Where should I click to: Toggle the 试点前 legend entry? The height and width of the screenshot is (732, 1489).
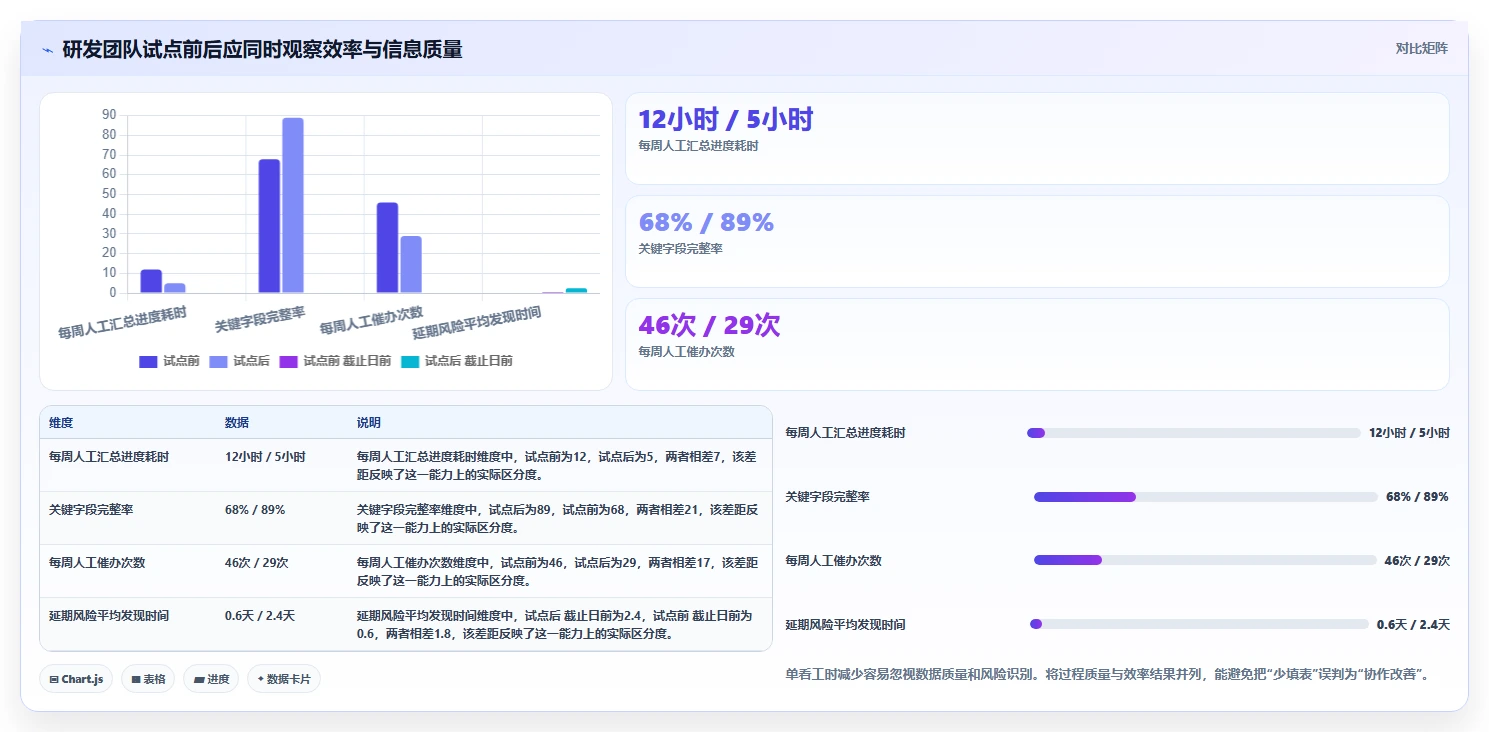coord(169,361)
